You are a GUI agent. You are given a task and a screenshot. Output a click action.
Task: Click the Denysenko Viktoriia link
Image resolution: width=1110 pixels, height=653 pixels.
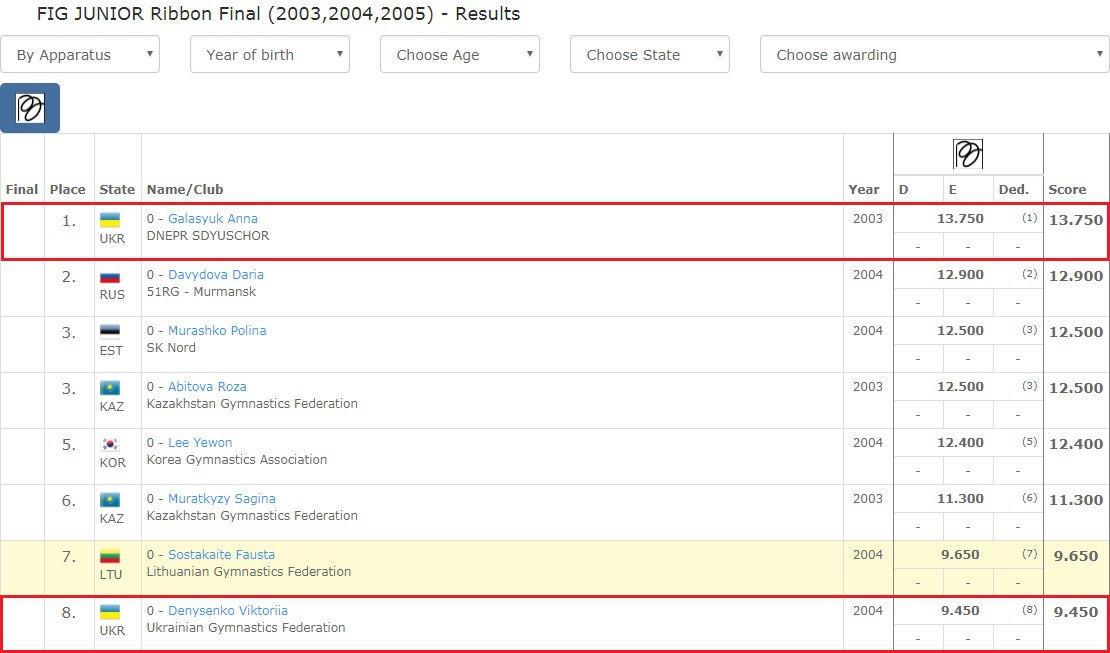[x=227, y=611]
